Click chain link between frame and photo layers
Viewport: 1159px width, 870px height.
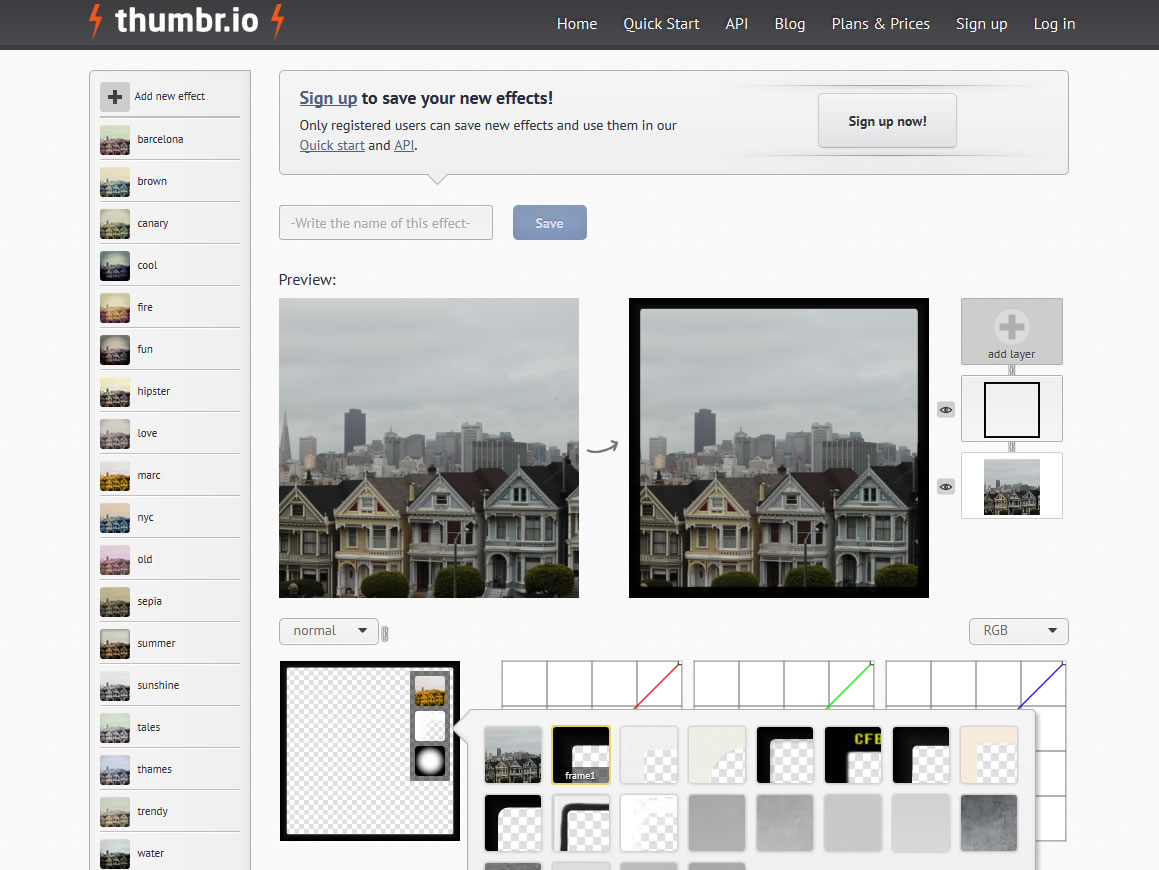pos(1012,446)
